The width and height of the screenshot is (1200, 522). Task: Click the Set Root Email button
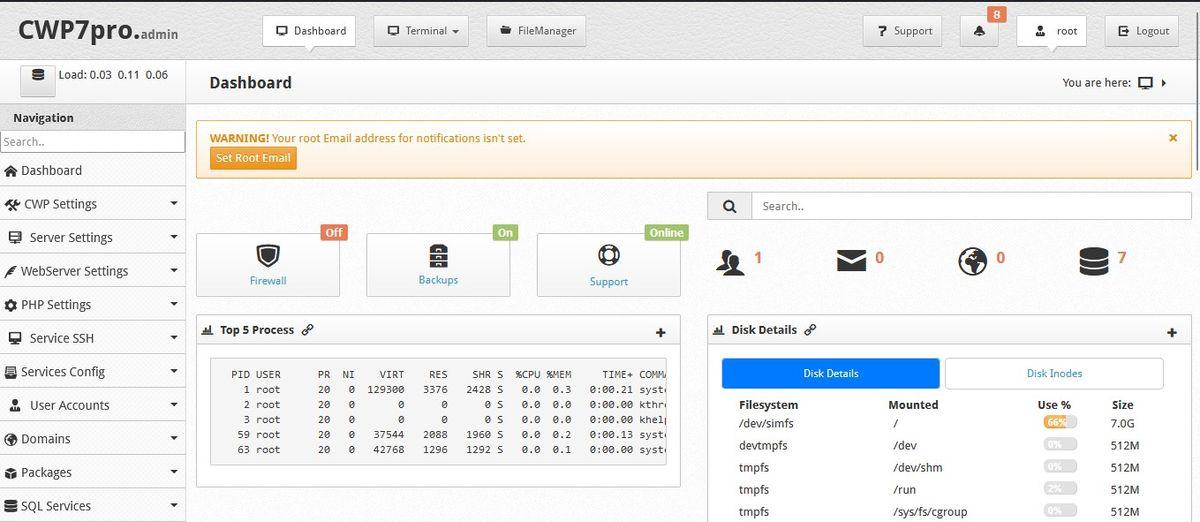[253, 158]
